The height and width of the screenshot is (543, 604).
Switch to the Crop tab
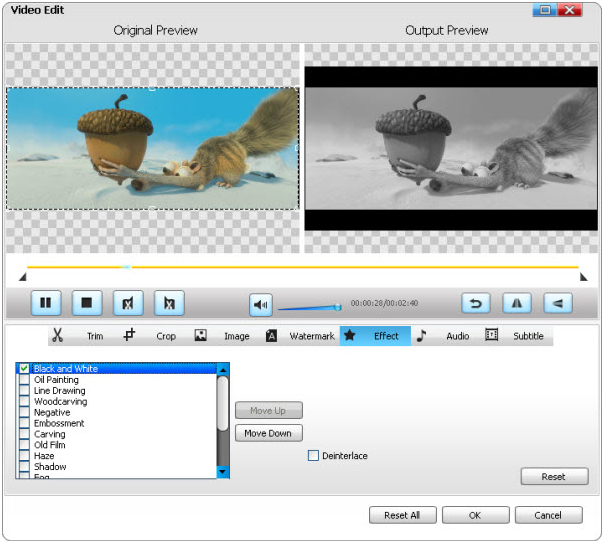tap(166, 336)
